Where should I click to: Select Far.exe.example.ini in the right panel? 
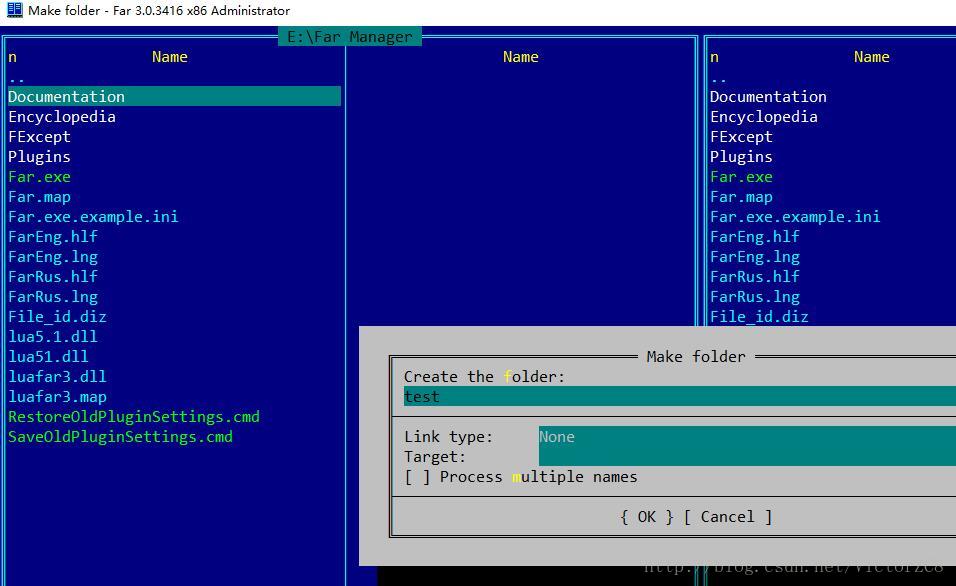pos(795,216)
